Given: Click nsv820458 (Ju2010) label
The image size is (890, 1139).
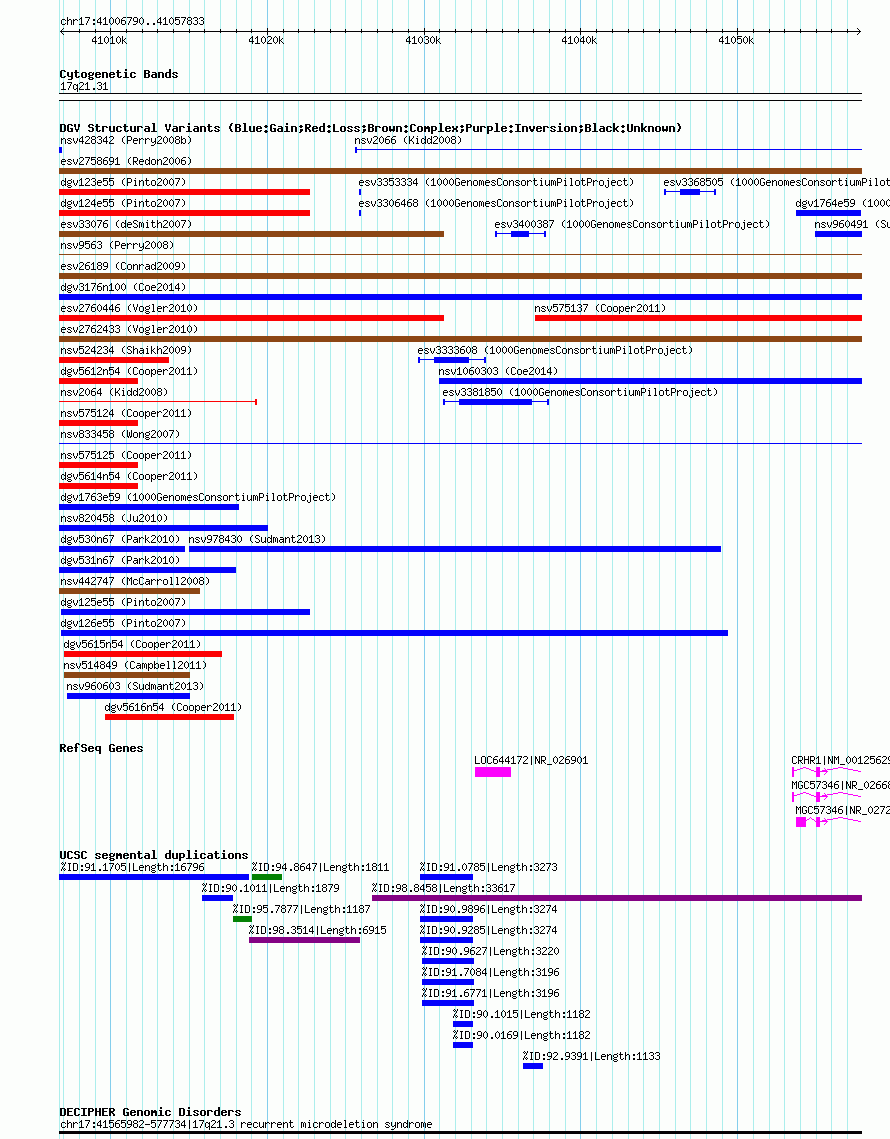Looking at the screenshot, I should point(114,519).
